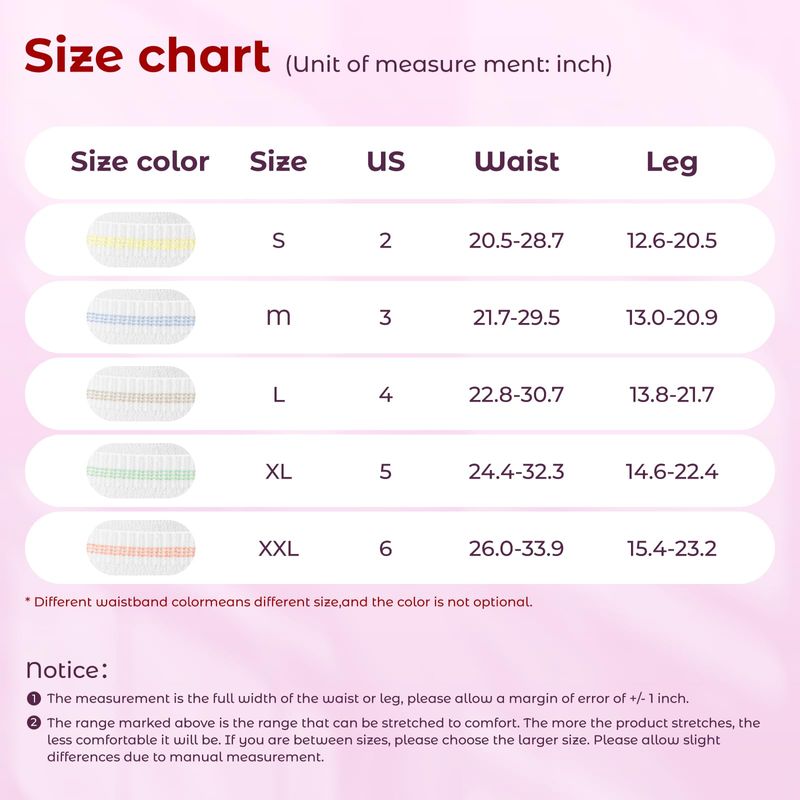Click the waist value 24.4-32.3

pos(516,471)
